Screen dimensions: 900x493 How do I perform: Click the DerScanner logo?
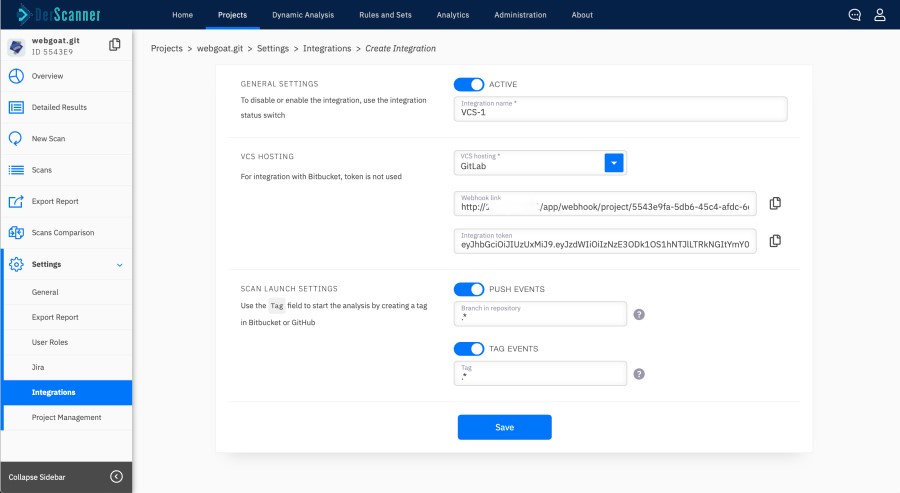click(59, 14)
